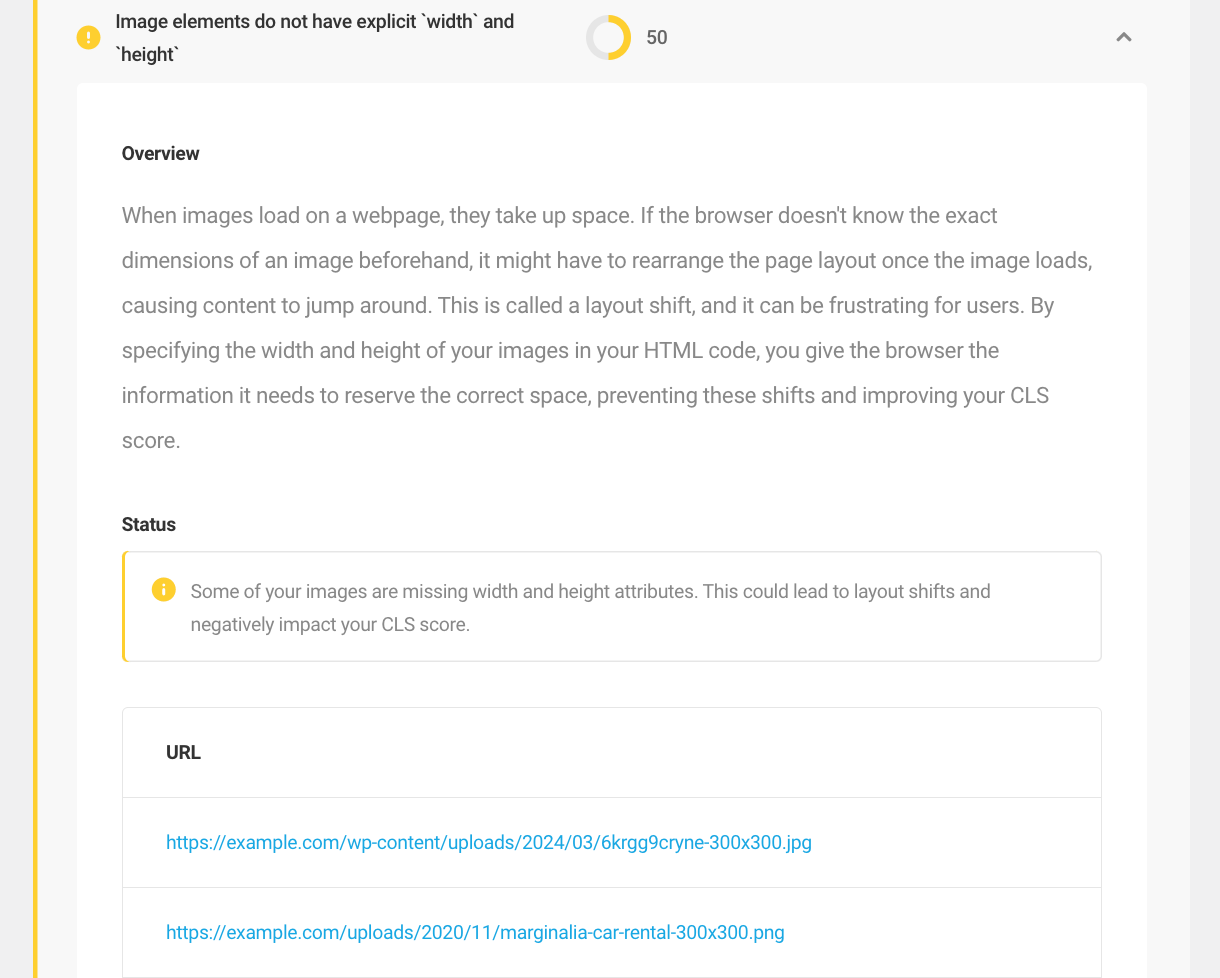1220x978 pixels.
Task: Click the Status section heading
Action: (149, 525)
